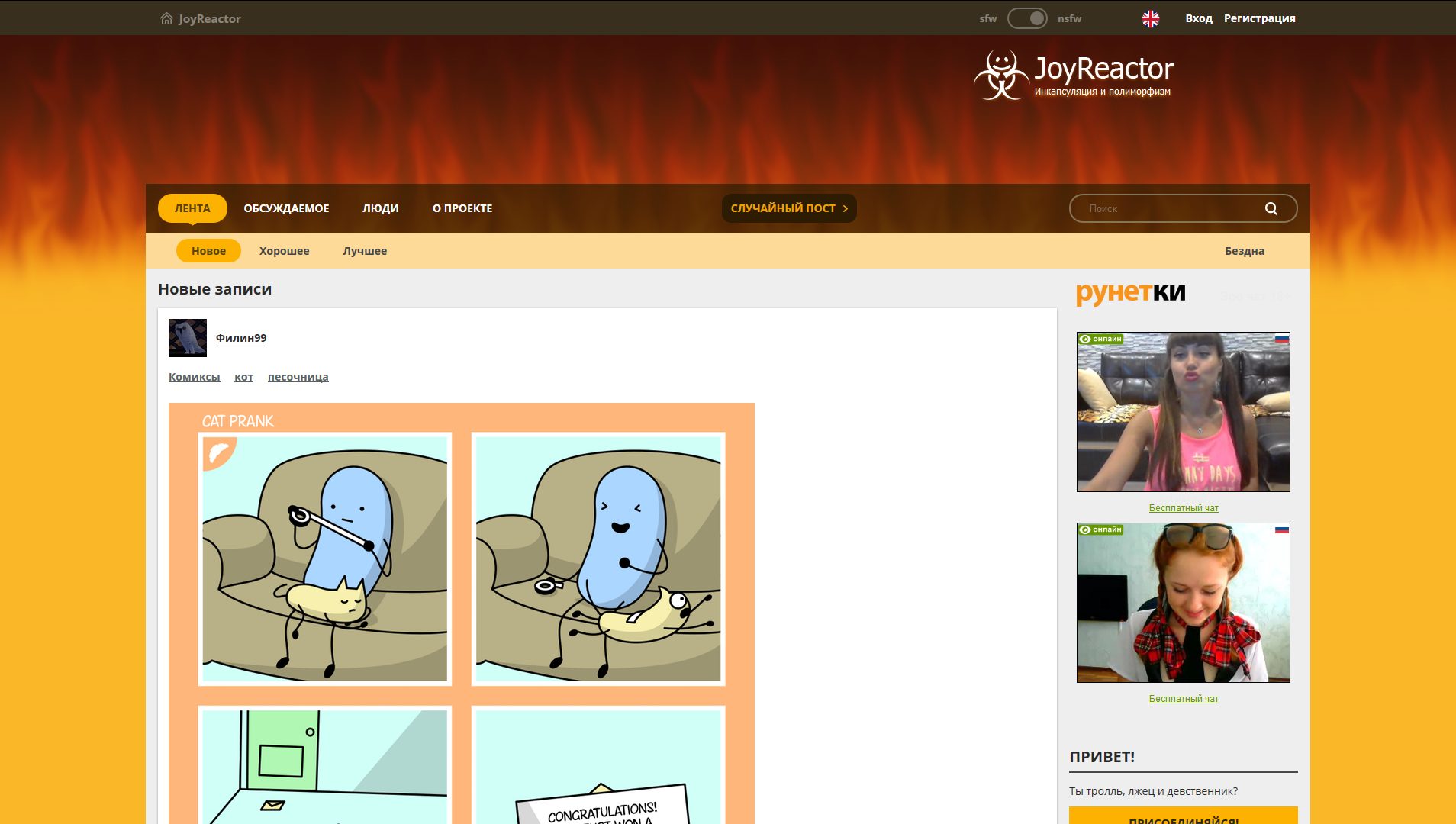Click the Вход login link

pos(1199,18)
